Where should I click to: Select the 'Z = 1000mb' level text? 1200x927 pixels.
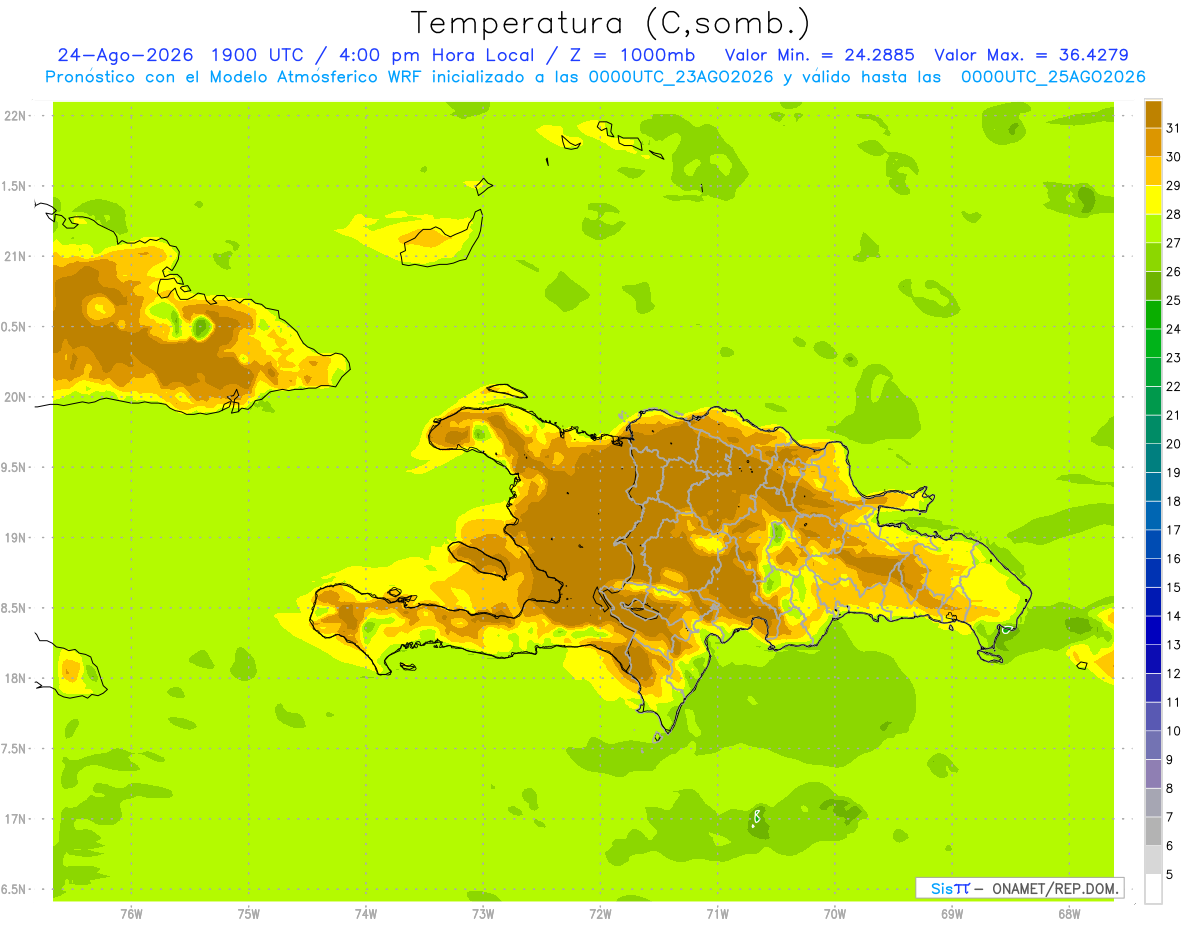[633, 55]
